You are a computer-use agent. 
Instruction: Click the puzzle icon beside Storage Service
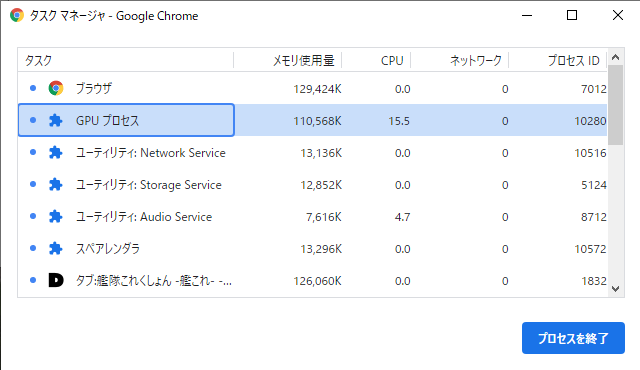coord(56,184)
